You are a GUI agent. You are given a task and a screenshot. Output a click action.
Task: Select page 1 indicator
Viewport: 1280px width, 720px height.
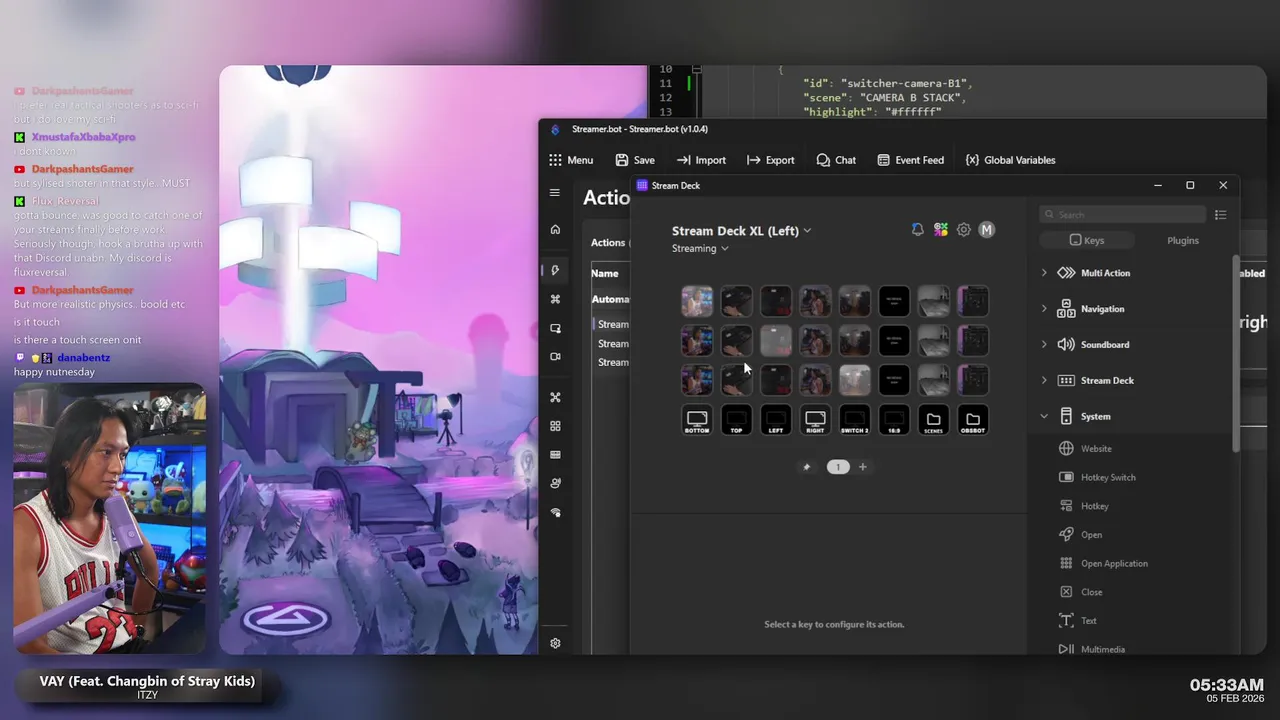838,467
